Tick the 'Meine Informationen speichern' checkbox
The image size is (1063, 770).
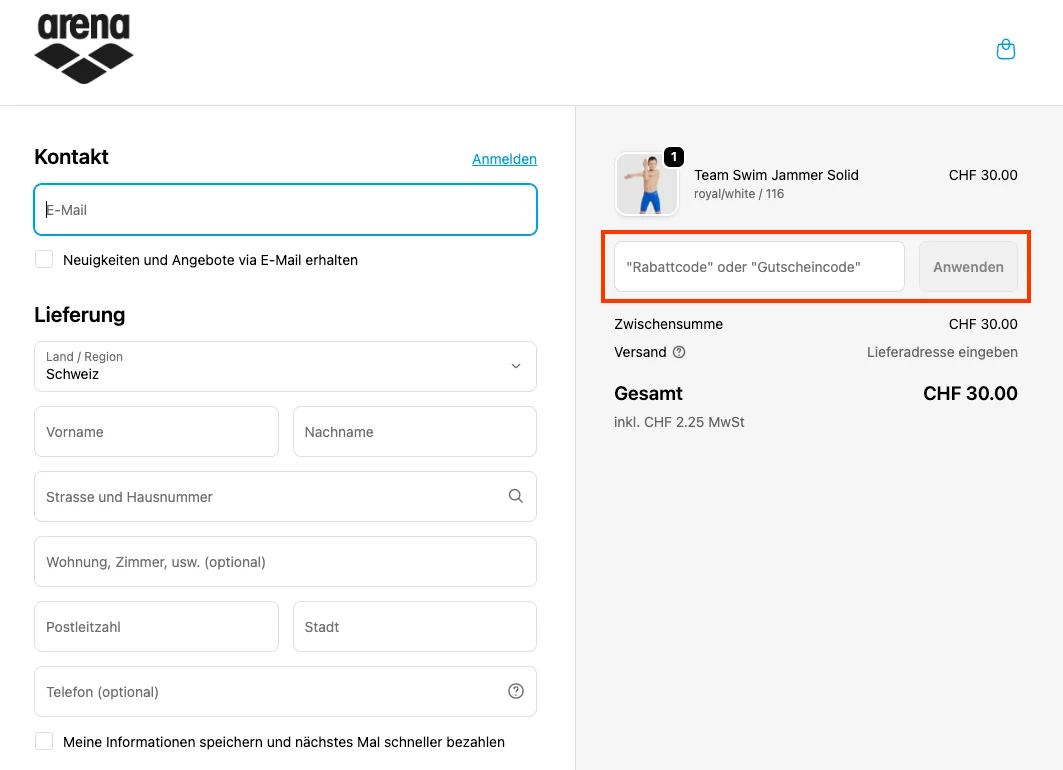(44, 742)
